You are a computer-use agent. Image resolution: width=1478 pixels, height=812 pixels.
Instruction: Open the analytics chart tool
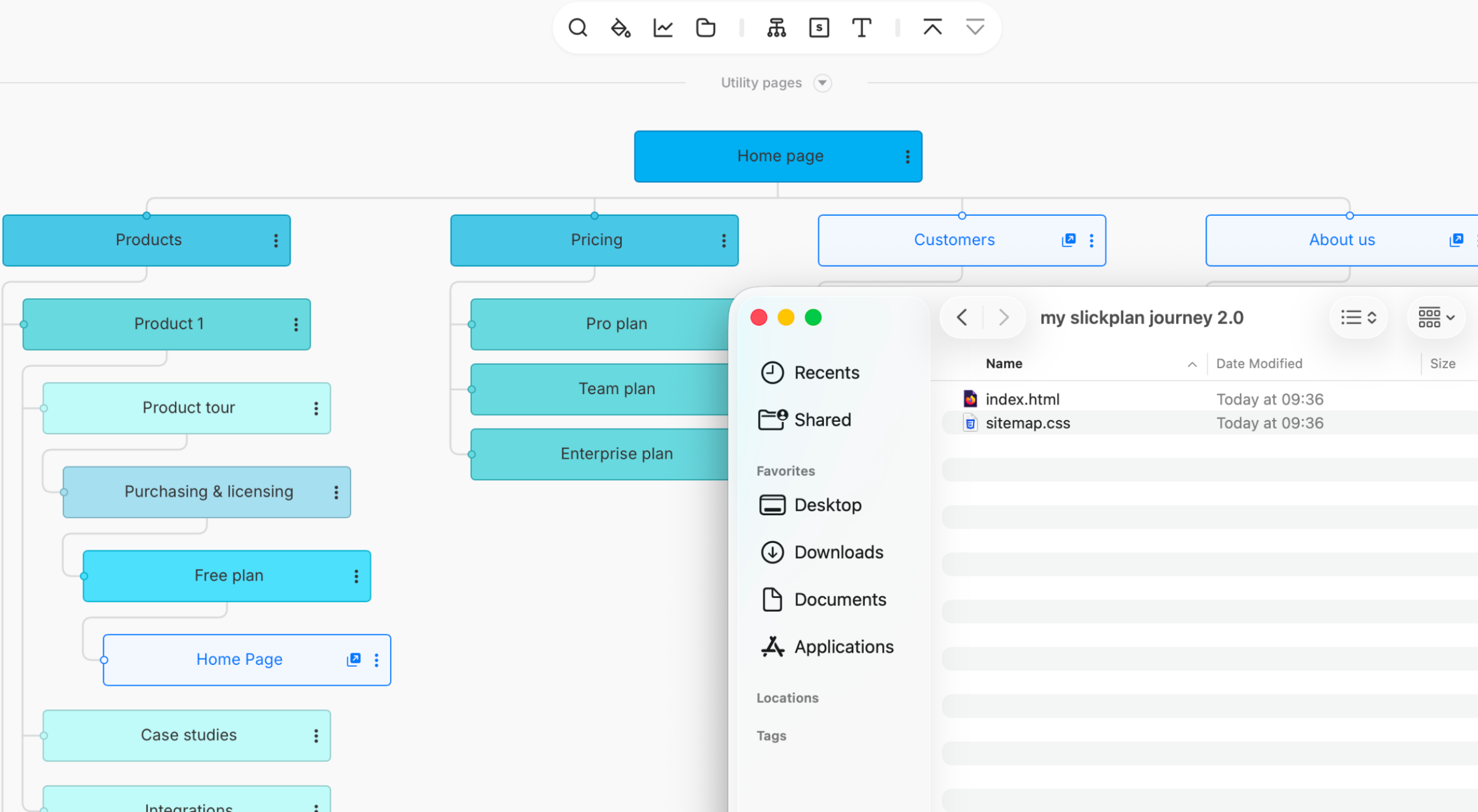point(663,27)
